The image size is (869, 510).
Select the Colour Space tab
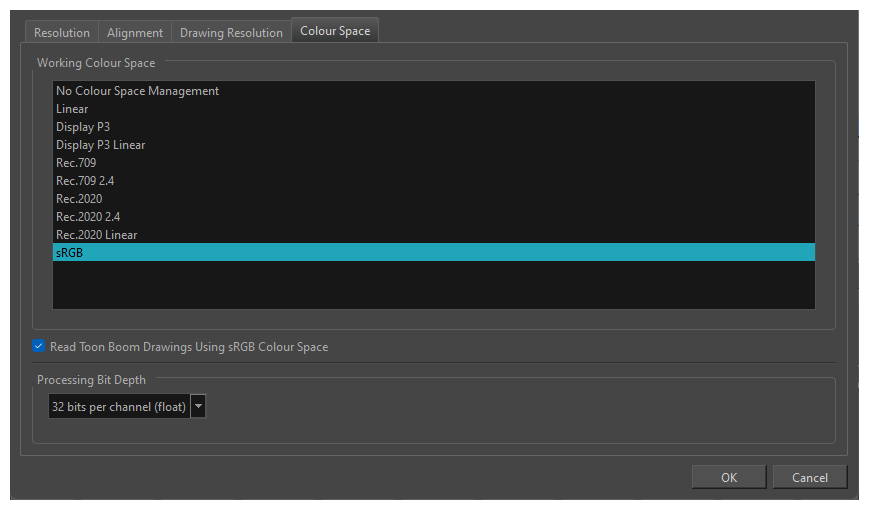coord(335,31)
